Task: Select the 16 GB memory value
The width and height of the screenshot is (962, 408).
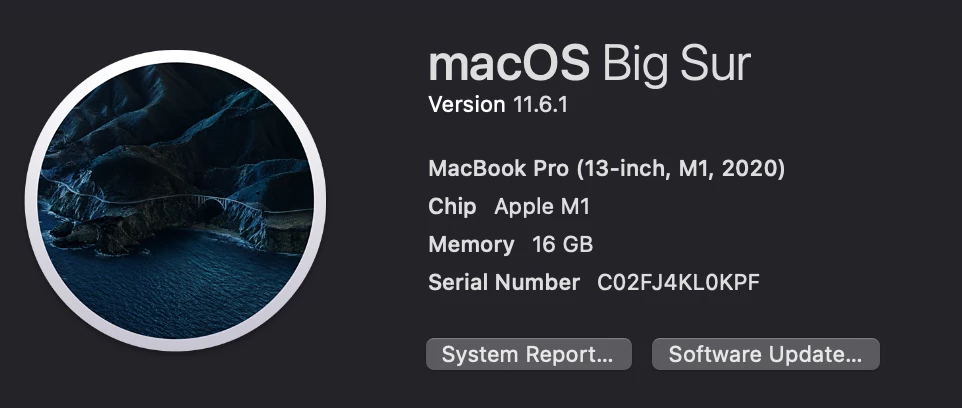Action: pos(563,244)
